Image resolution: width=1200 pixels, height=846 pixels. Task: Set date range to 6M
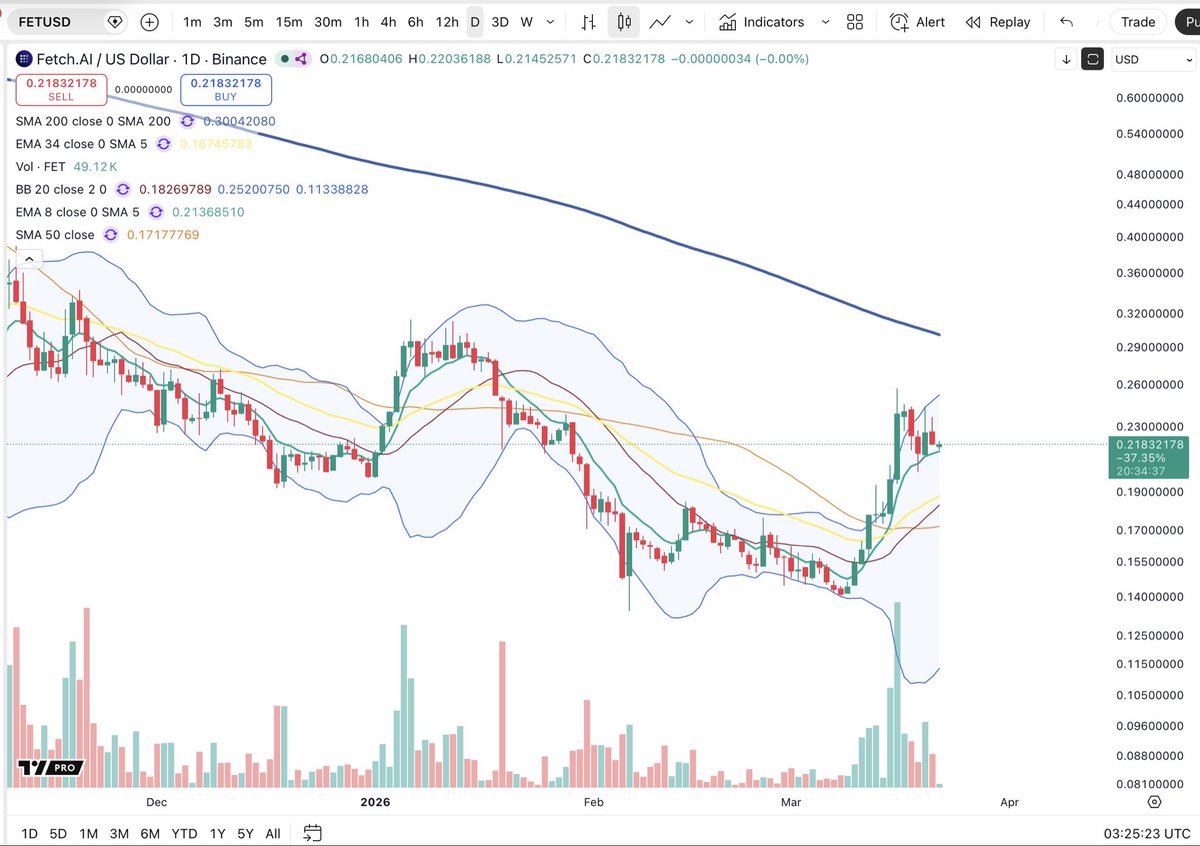click(150, 833)
